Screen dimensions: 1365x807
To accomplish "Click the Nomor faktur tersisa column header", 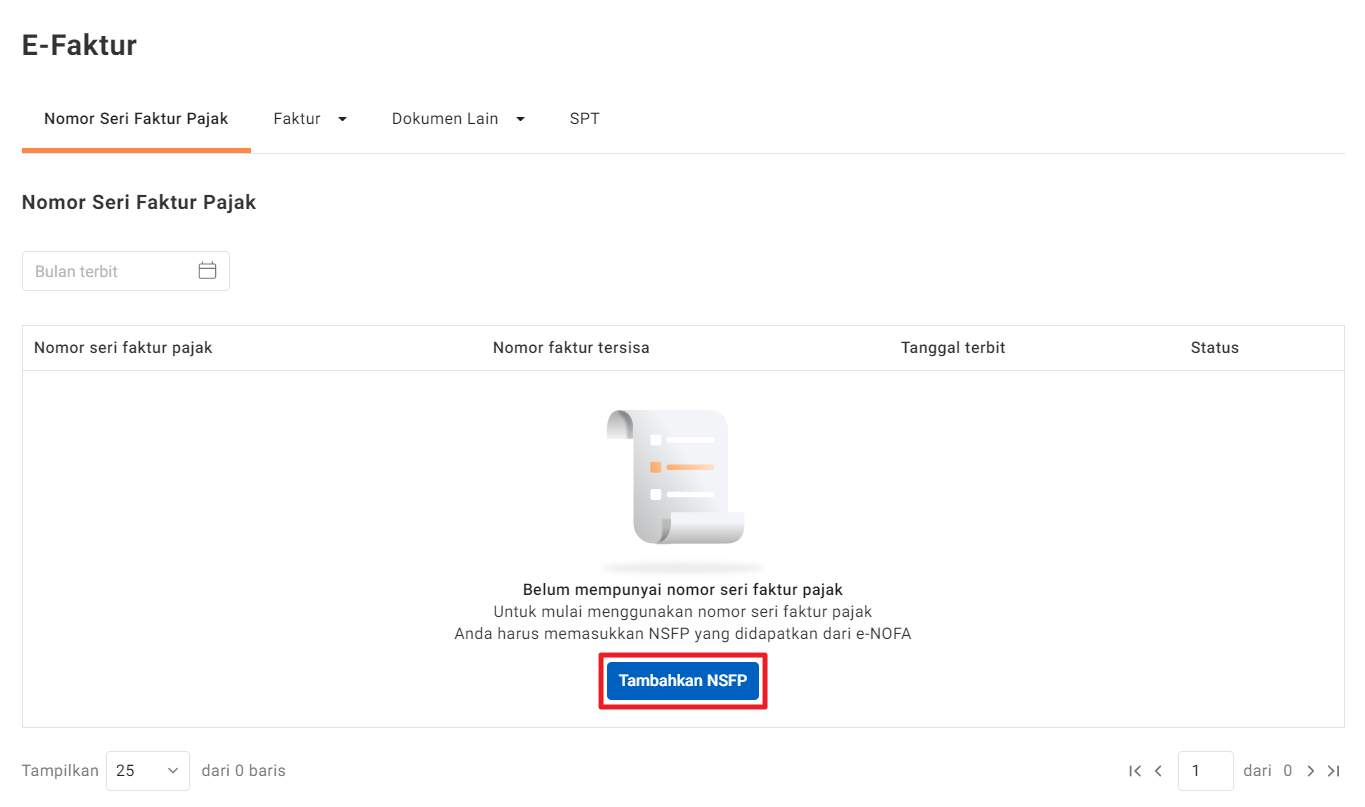I will [x=571, y=348].
